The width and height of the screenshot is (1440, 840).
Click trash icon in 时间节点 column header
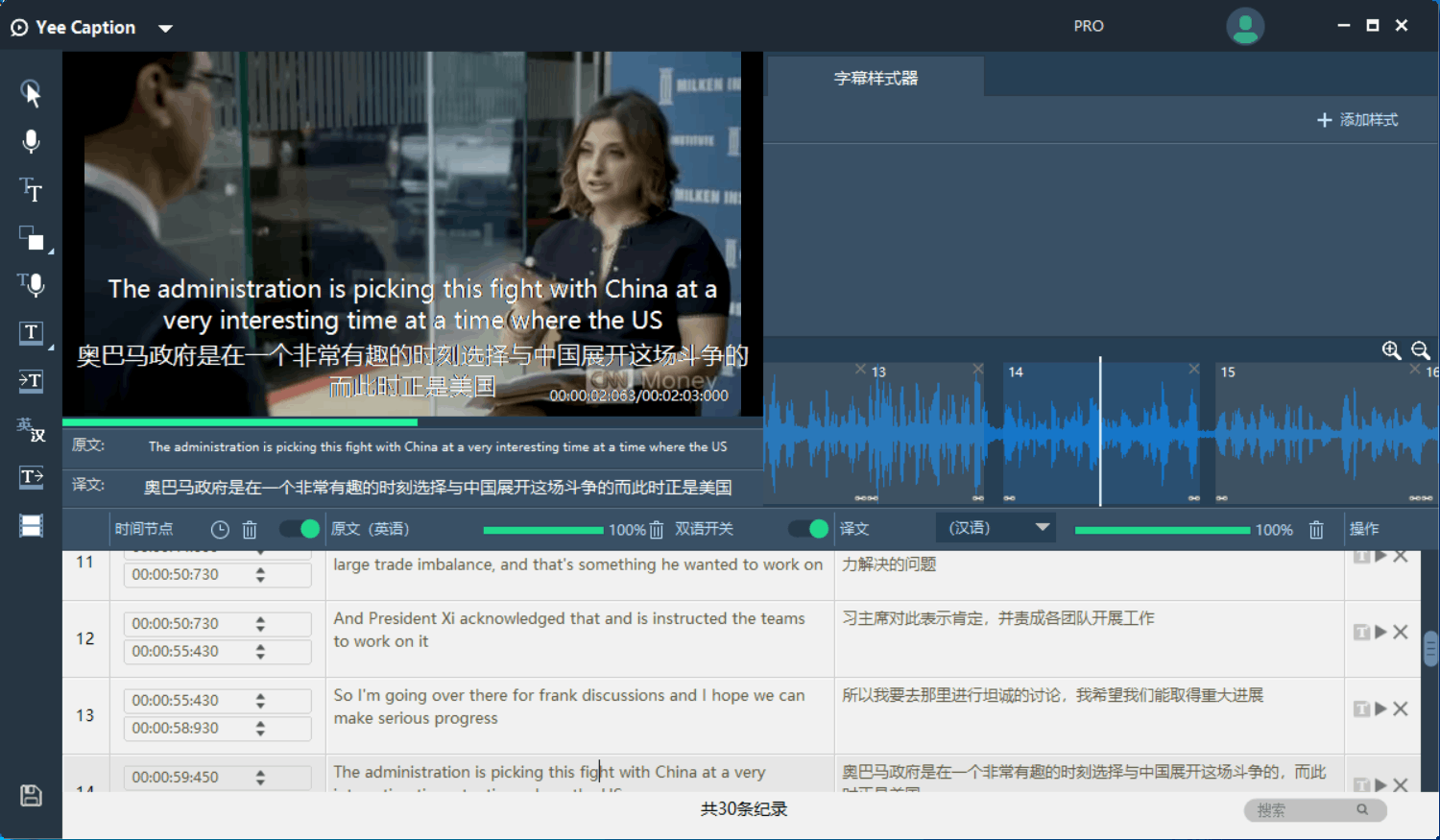point(250,529)
